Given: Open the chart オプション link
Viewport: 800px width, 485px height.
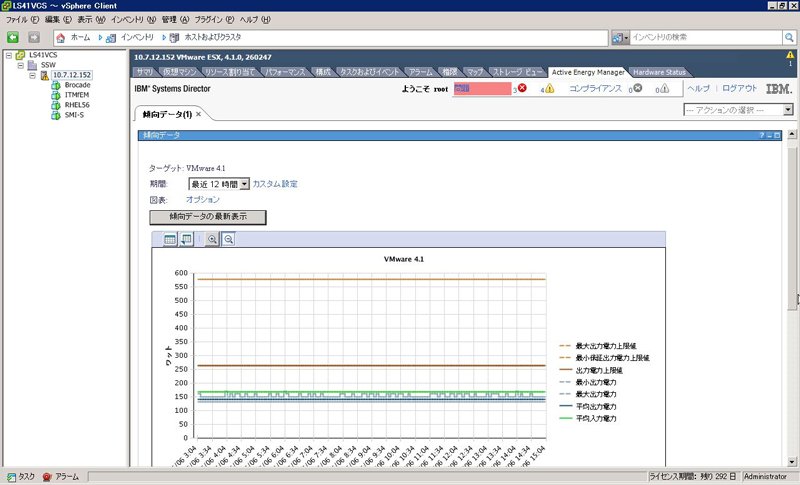Looking at the screenshot, I should tap(203, 199).
